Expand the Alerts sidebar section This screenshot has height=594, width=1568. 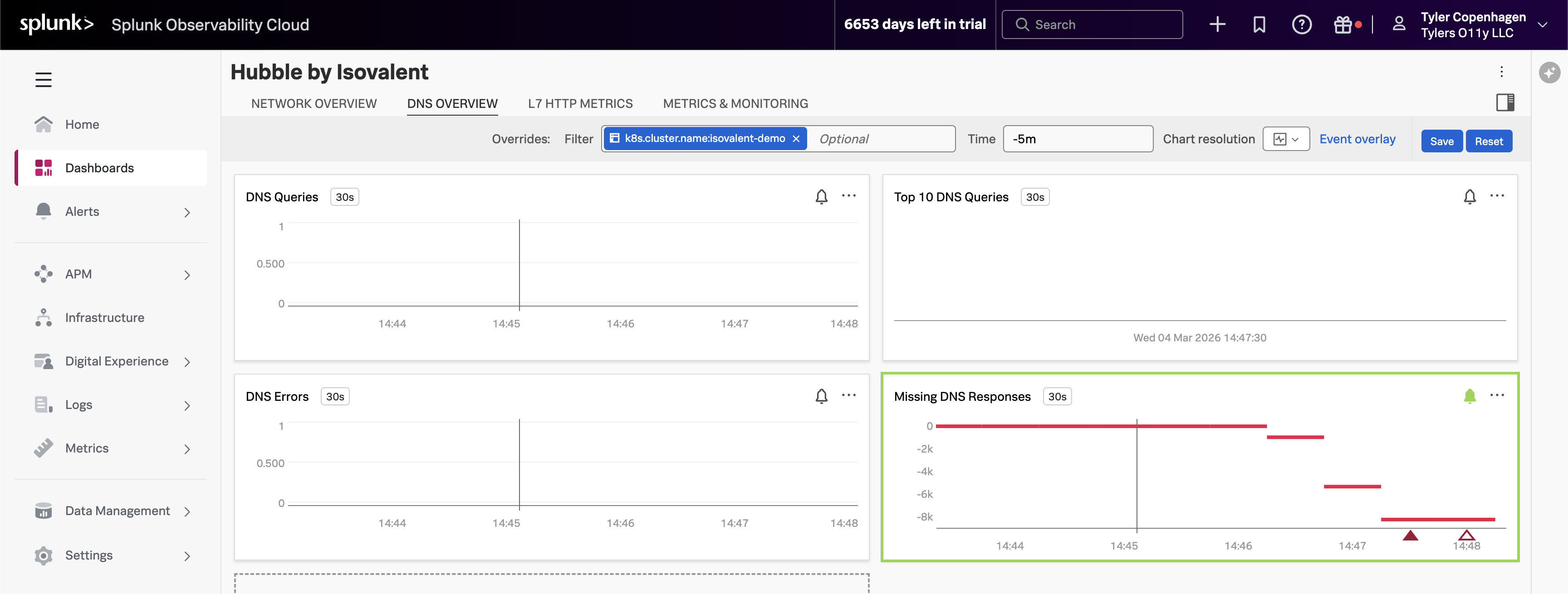tap(82, 211)
